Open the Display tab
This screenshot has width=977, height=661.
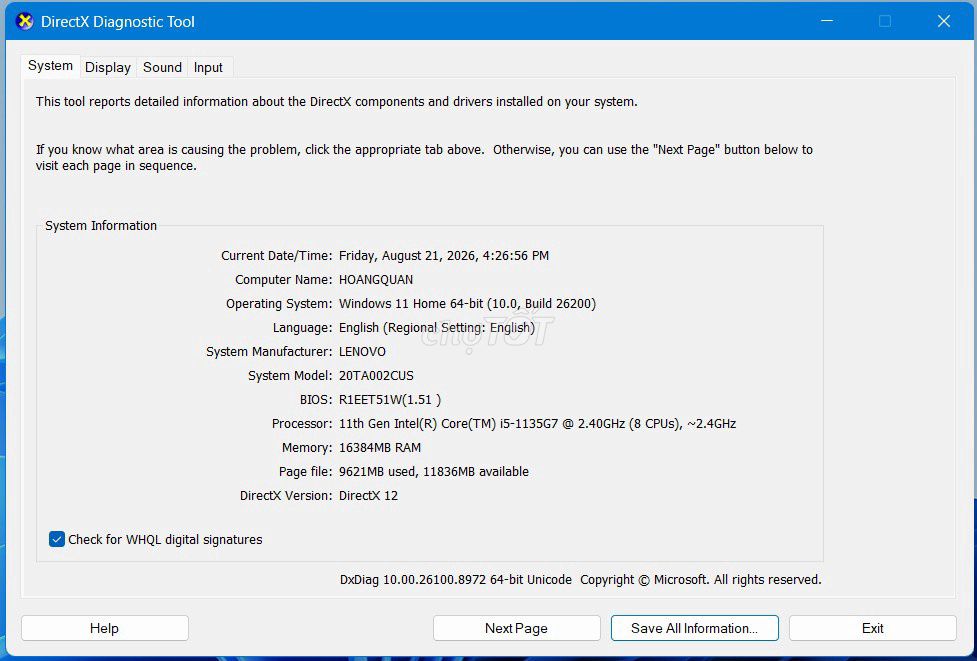tap(108, 67)
